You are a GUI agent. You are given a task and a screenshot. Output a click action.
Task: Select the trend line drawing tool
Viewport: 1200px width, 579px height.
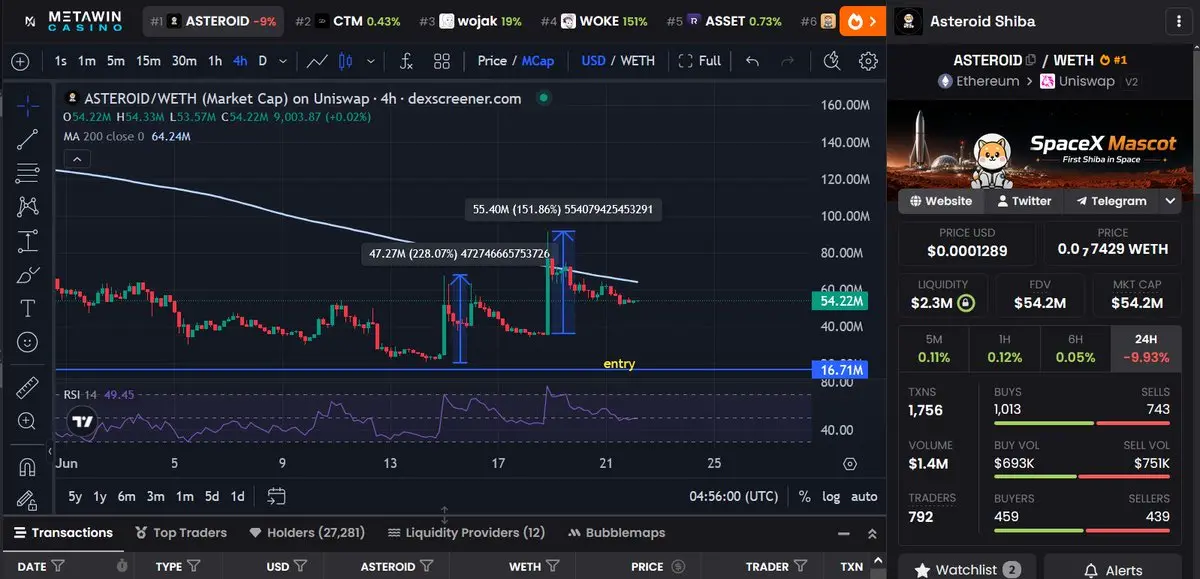(x=28, y=139)
